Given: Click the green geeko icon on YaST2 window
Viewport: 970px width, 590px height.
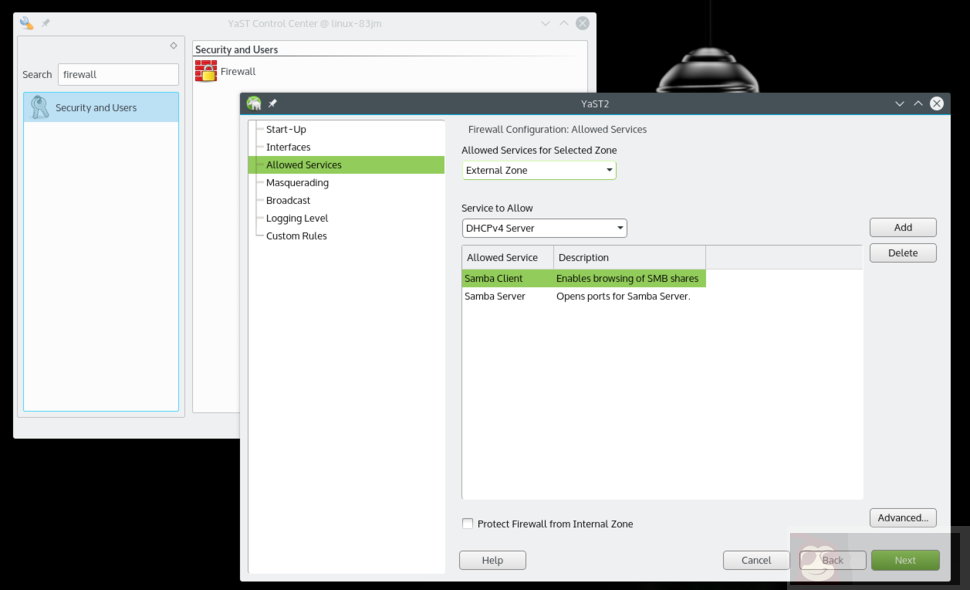Looking at the screenshot, I should tap(254, 103).
